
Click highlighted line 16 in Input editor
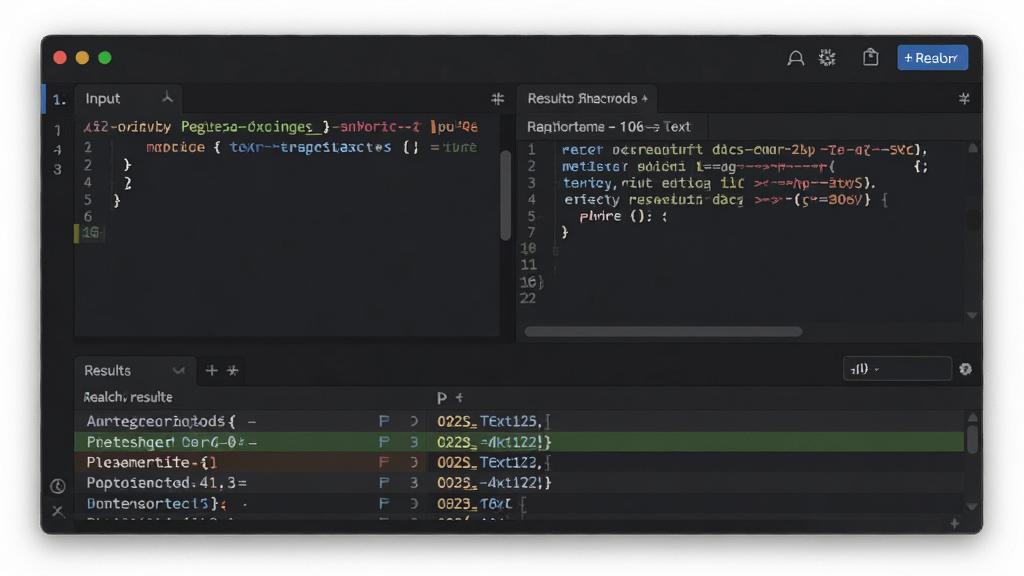89,232
